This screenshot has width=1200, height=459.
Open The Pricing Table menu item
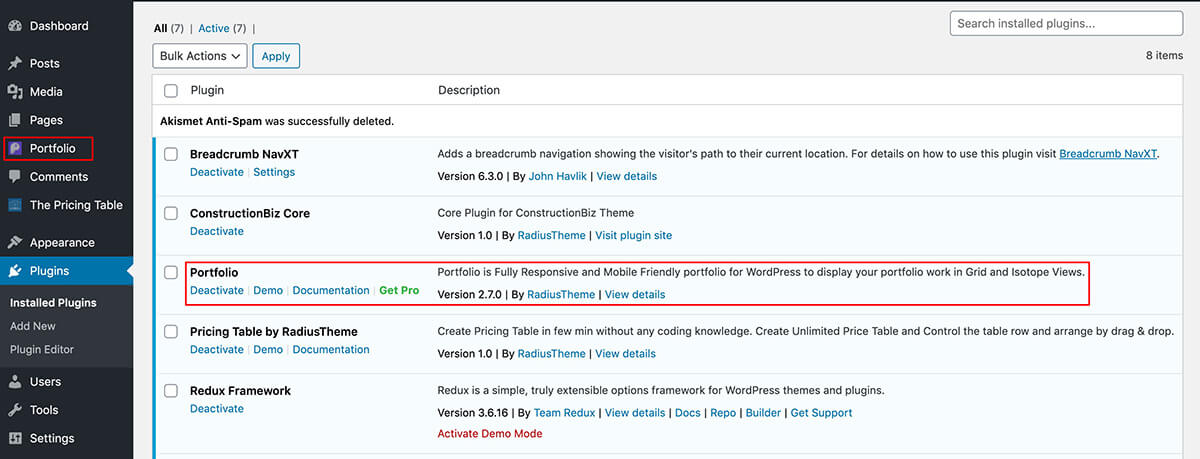(76, 205)
